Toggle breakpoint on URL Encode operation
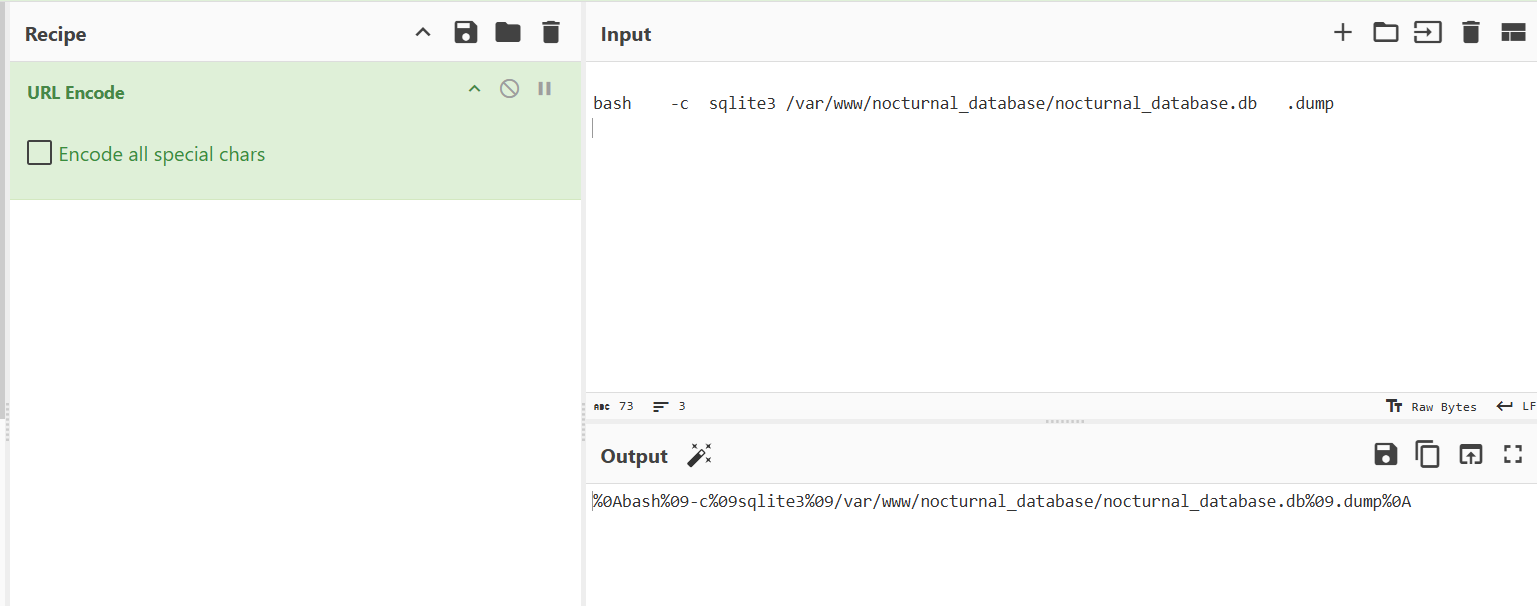The image size is (1537, 606). tap(544, 89)
